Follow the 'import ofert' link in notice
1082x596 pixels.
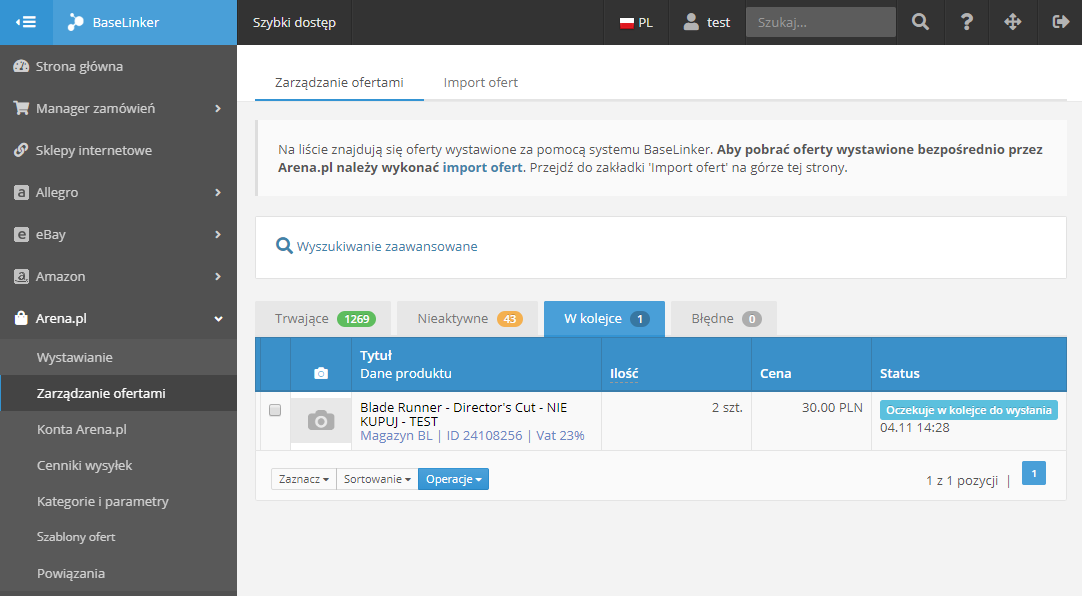tap(482, 168)
